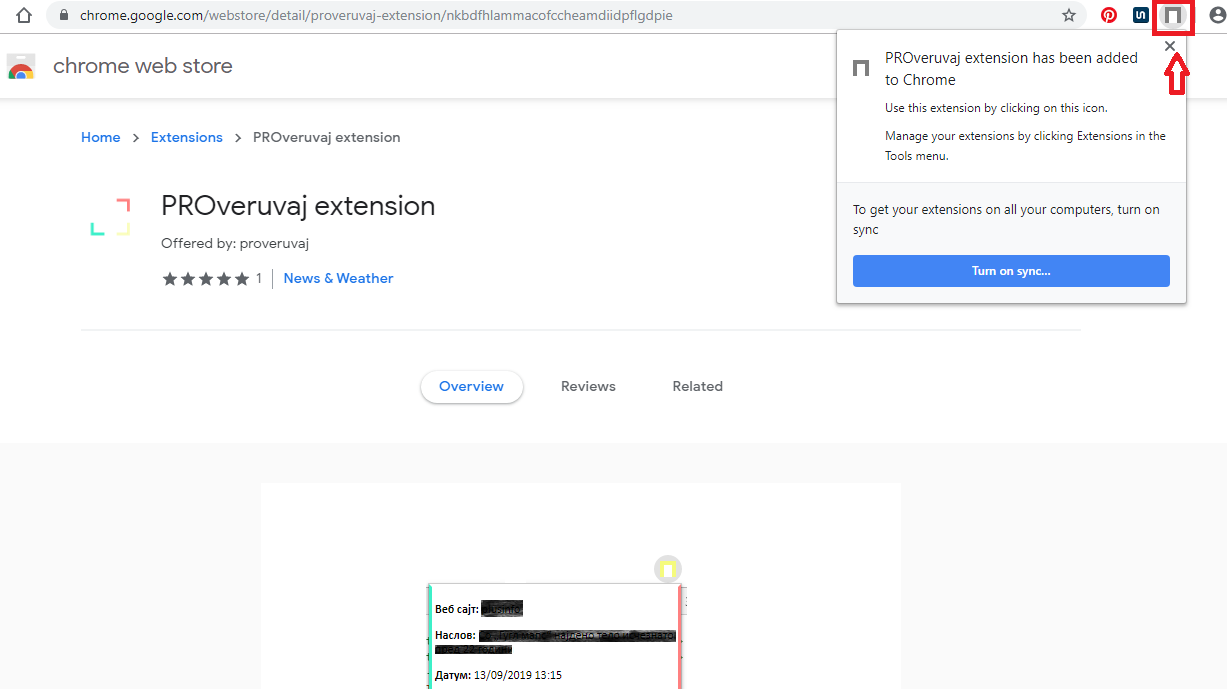1227x689 pixels.
Task: Select the Overview tab
Action: (x=471, y=387)
